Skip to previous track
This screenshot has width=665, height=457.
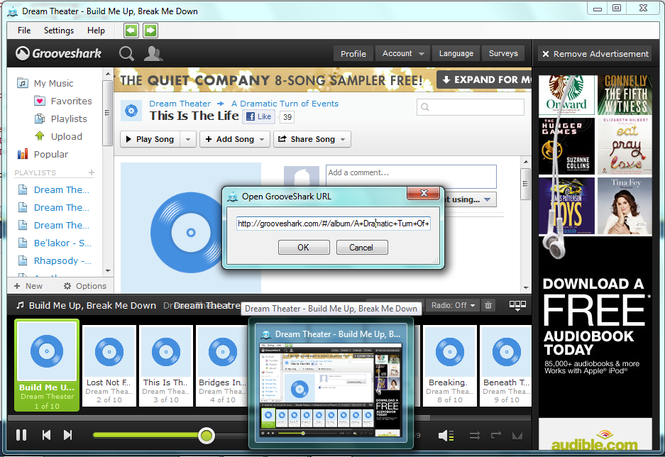pos(46,435)
